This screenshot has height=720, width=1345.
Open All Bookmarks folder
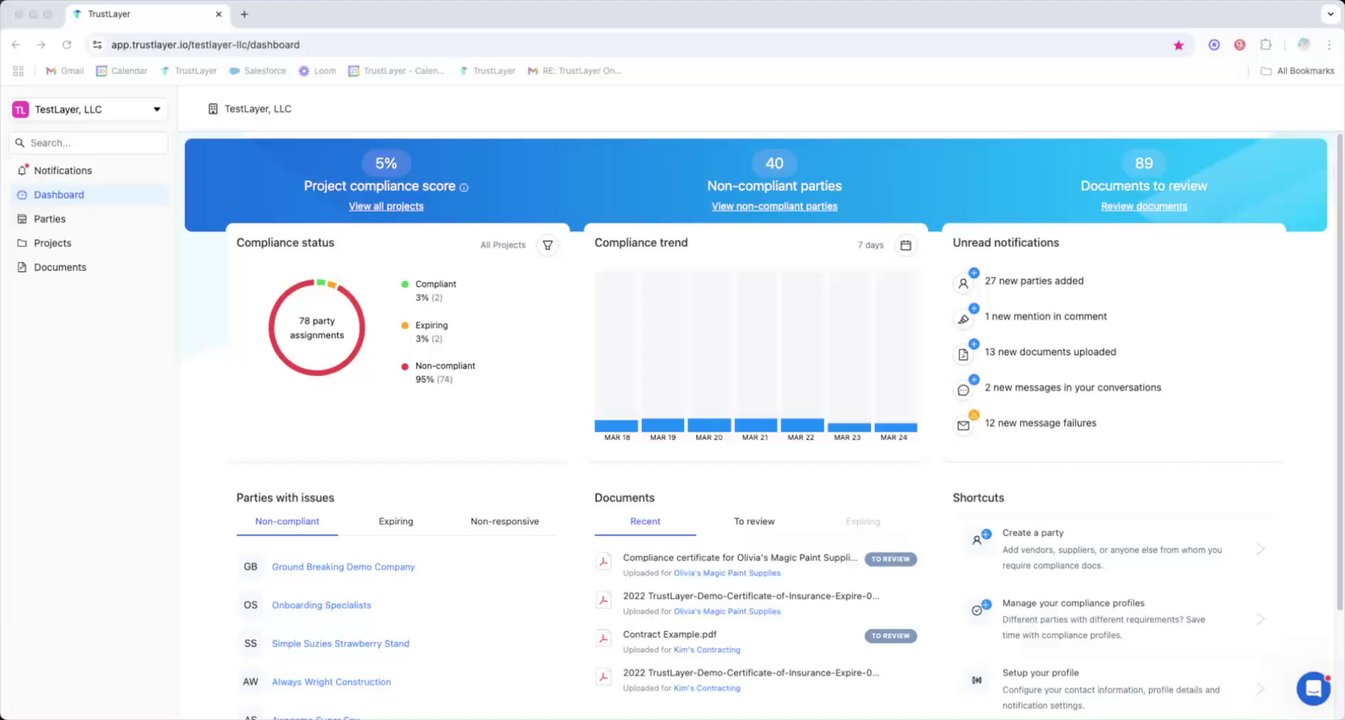[x=1297, y=71]
